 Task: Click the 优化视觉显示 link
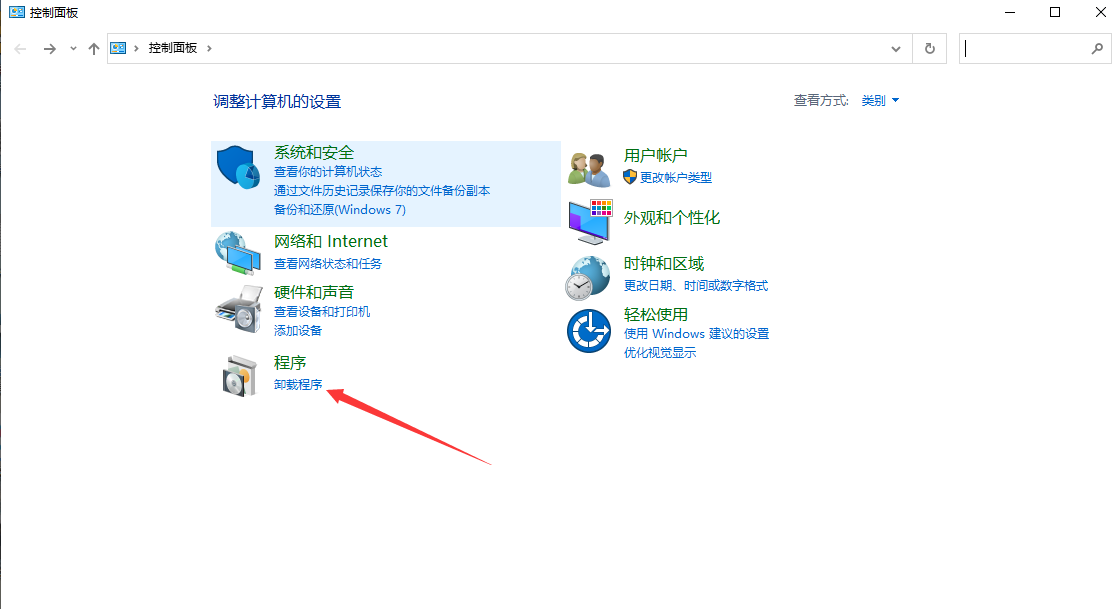click(x=660, y=353)
